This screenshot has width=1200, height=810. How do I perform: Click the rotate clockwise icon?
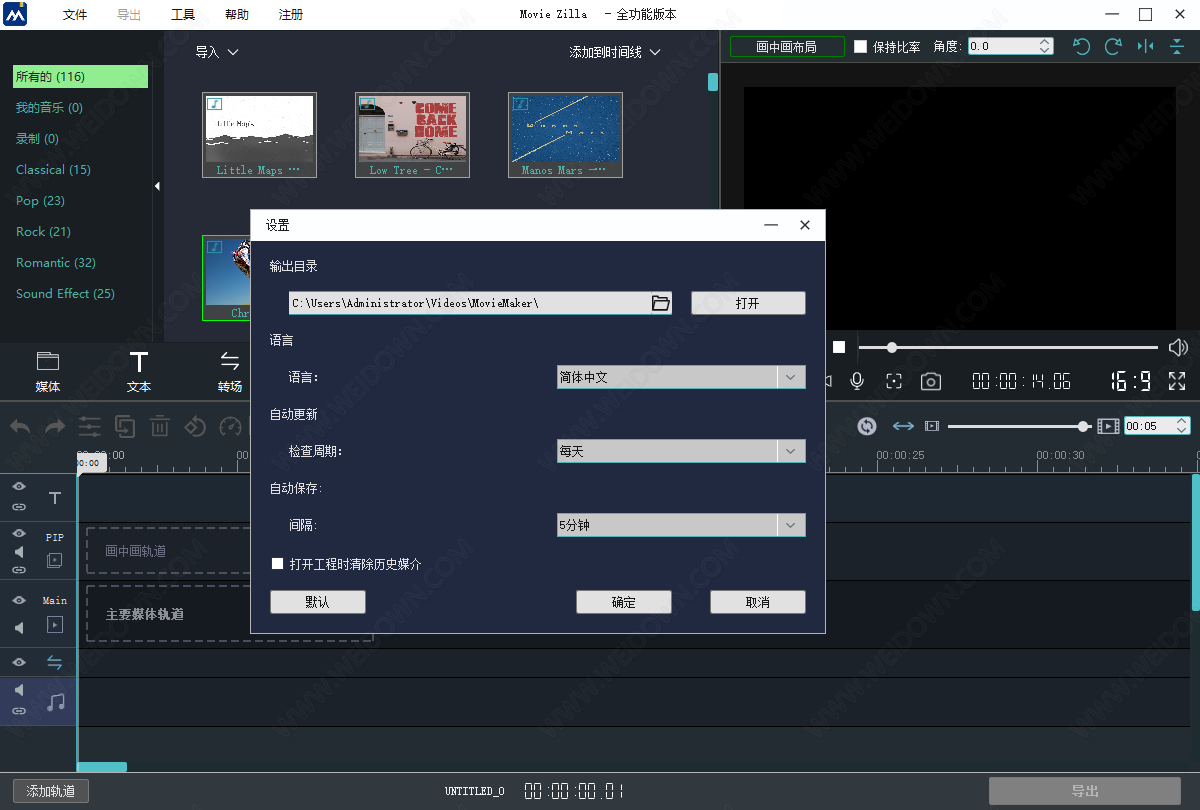1113,47
